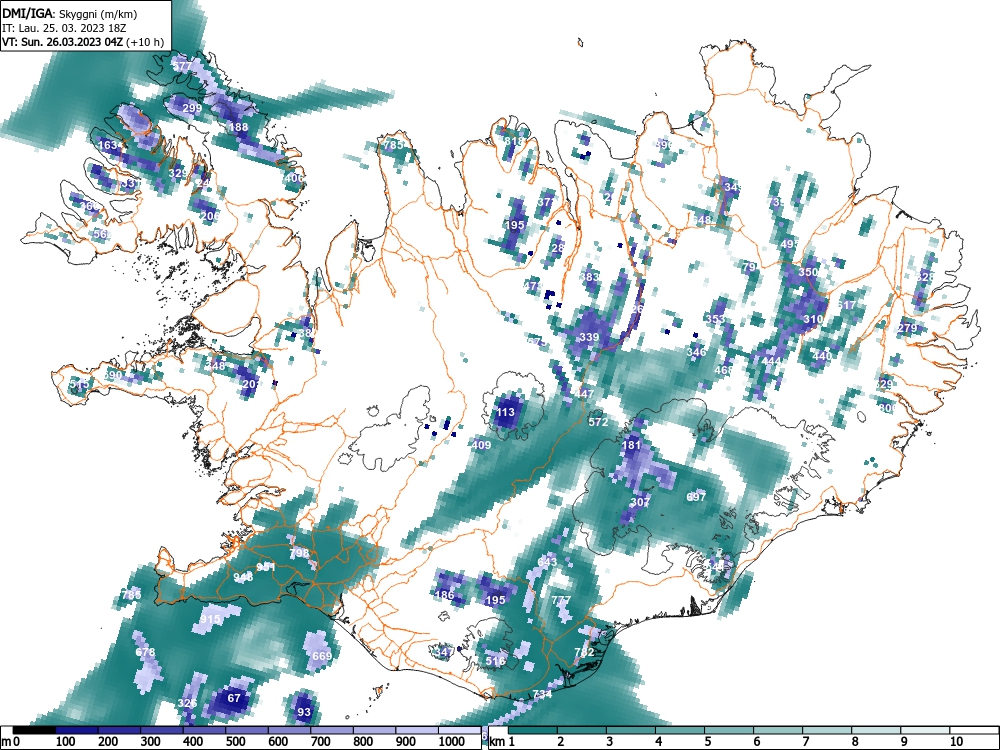Click the visibility value 577 in the Westfjords
Image resolution: width=1000 pixels, height=750 pixels.
pyautogui.click(x=182, y=66)
